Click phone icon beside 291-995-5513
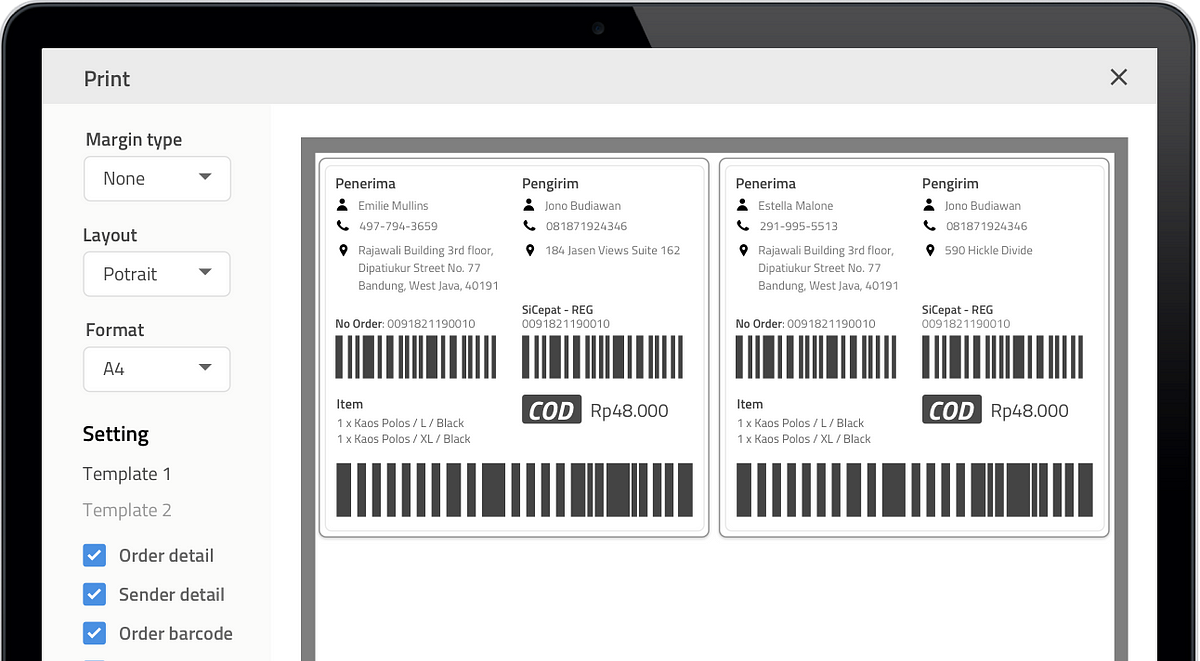Screen dimensions: 1200x661 743,226
